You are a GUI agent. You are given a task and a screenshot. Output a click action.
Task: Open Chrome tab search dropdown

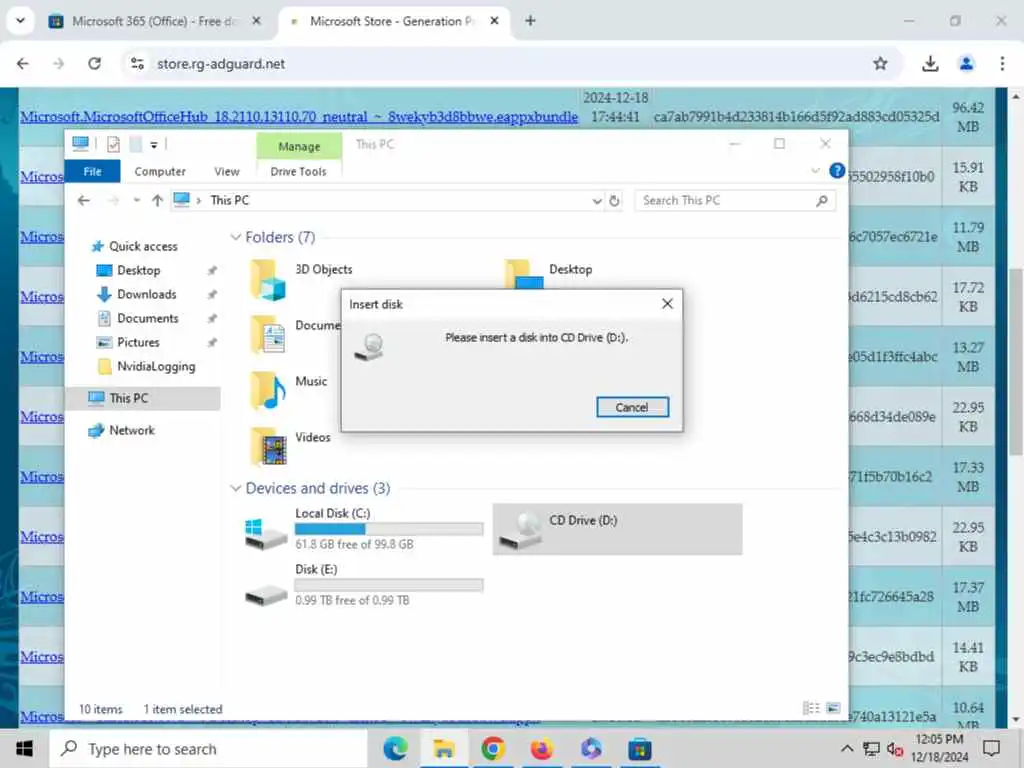tap(20, 21)
